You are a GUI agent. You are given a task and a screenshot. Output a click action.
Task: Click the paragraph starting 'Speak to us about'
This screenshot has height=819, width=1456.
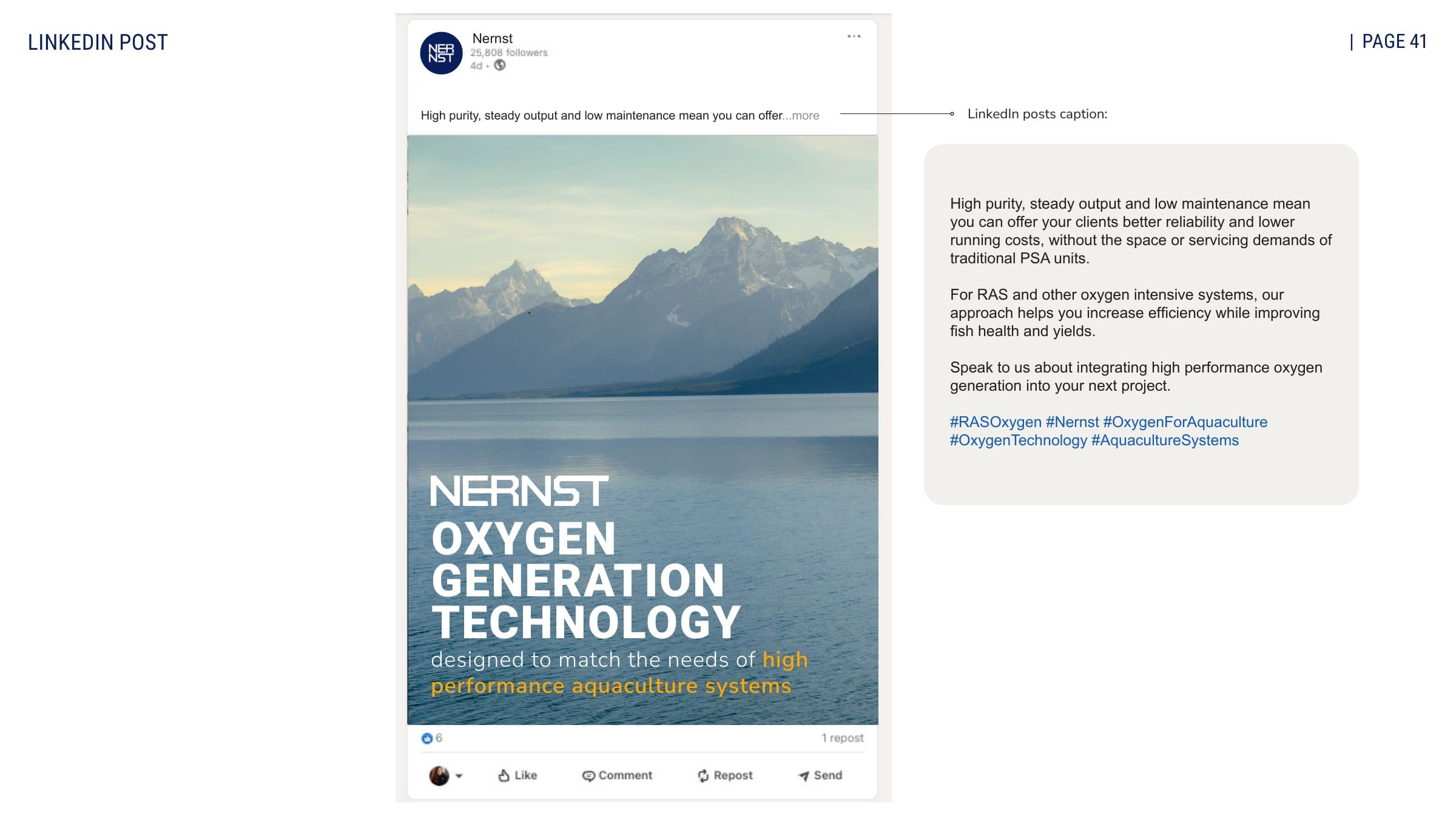[1136, 377]
